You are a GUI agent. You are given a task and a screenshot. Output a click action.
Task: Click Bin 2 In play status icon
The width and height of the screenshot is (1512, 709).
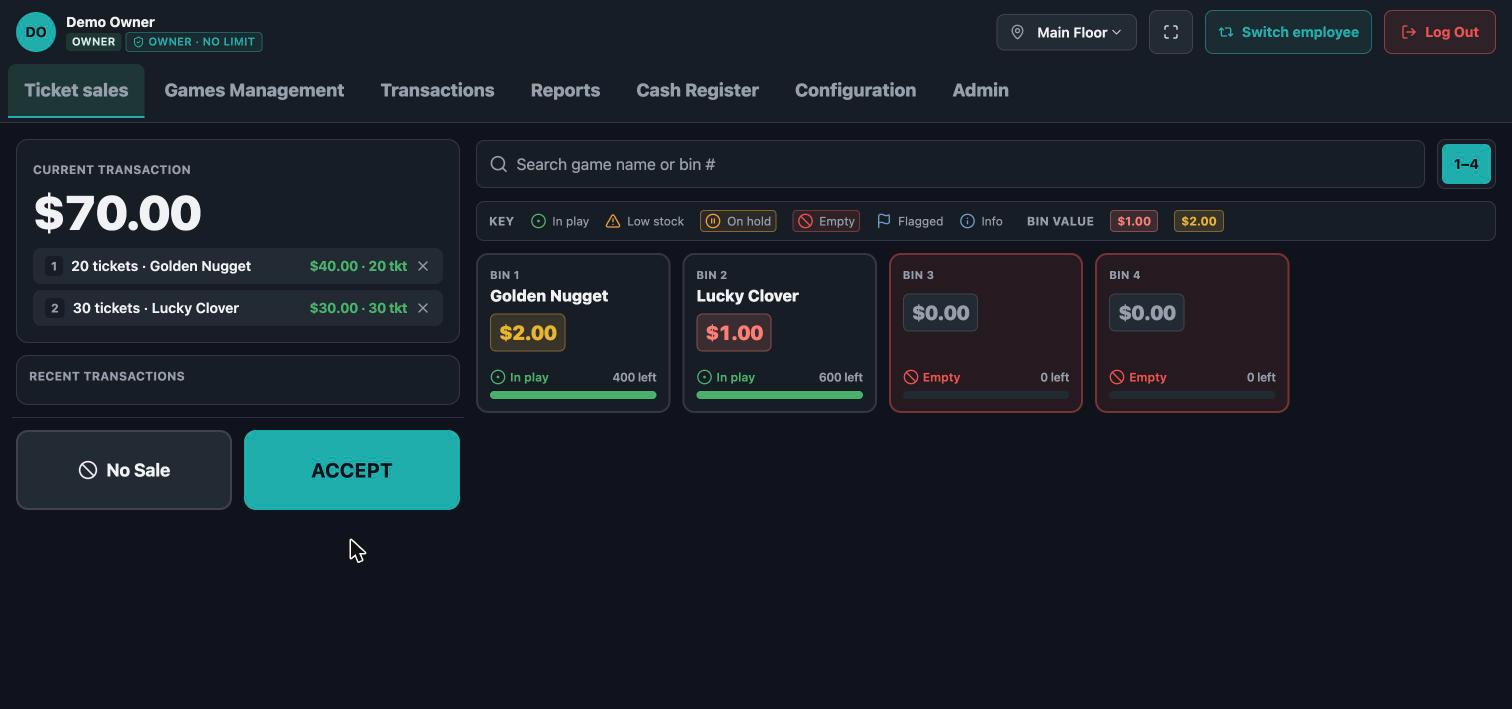704,377
